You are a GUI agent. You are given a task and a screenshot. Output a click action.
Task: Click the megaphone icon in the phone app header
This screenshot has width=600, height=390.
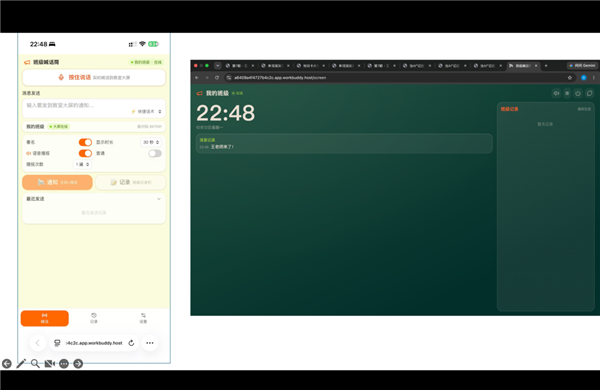pos(27,62)
